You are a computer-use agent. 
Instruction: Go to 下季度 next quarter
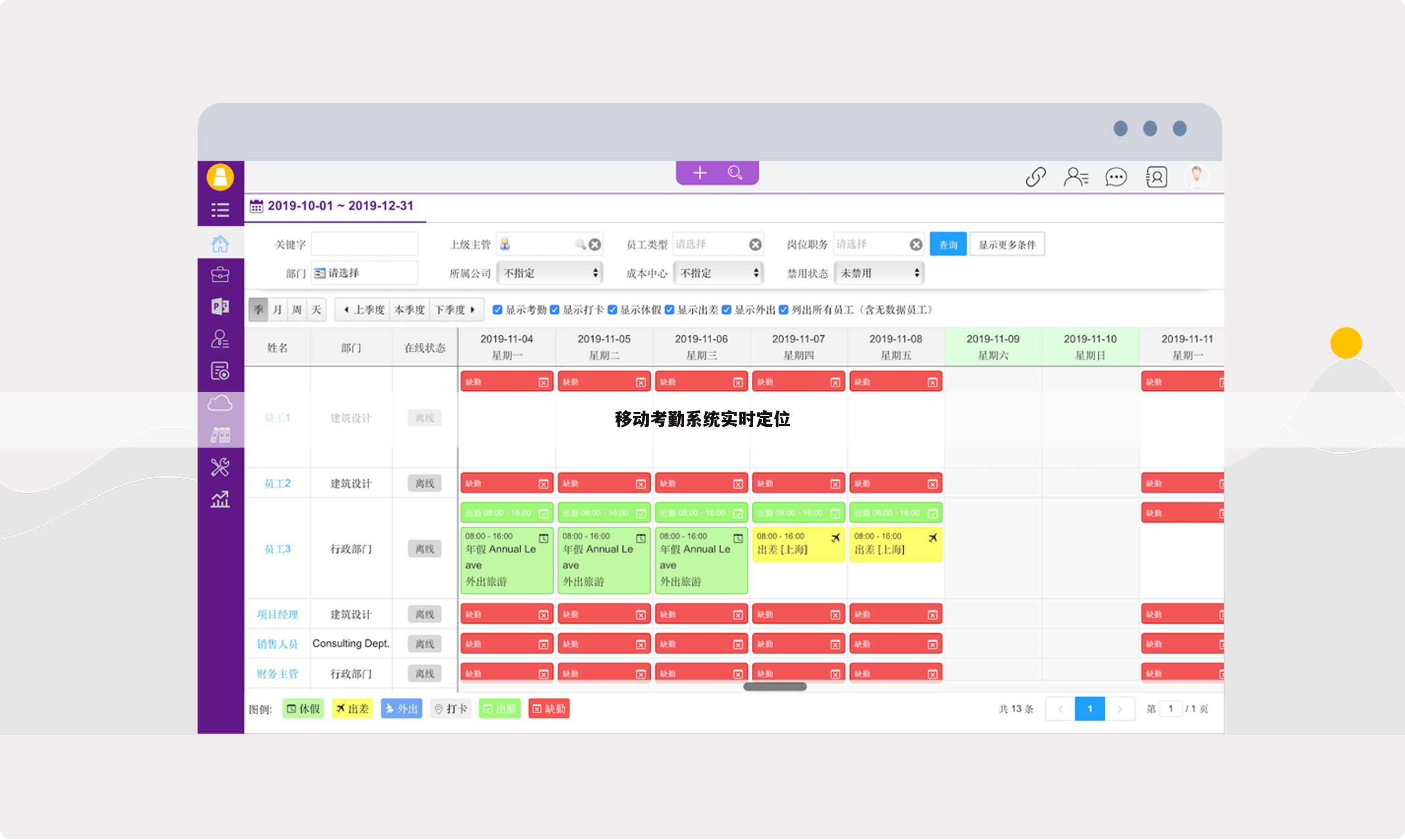456,310
